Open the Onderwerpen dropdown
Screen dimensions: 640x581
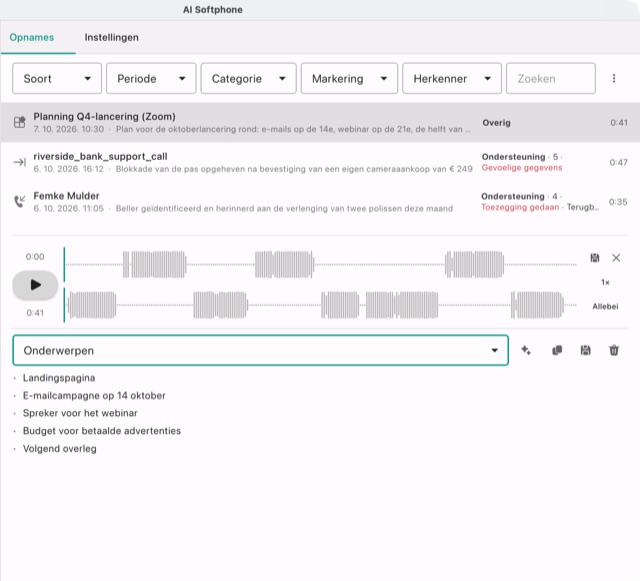coord(260,350)
